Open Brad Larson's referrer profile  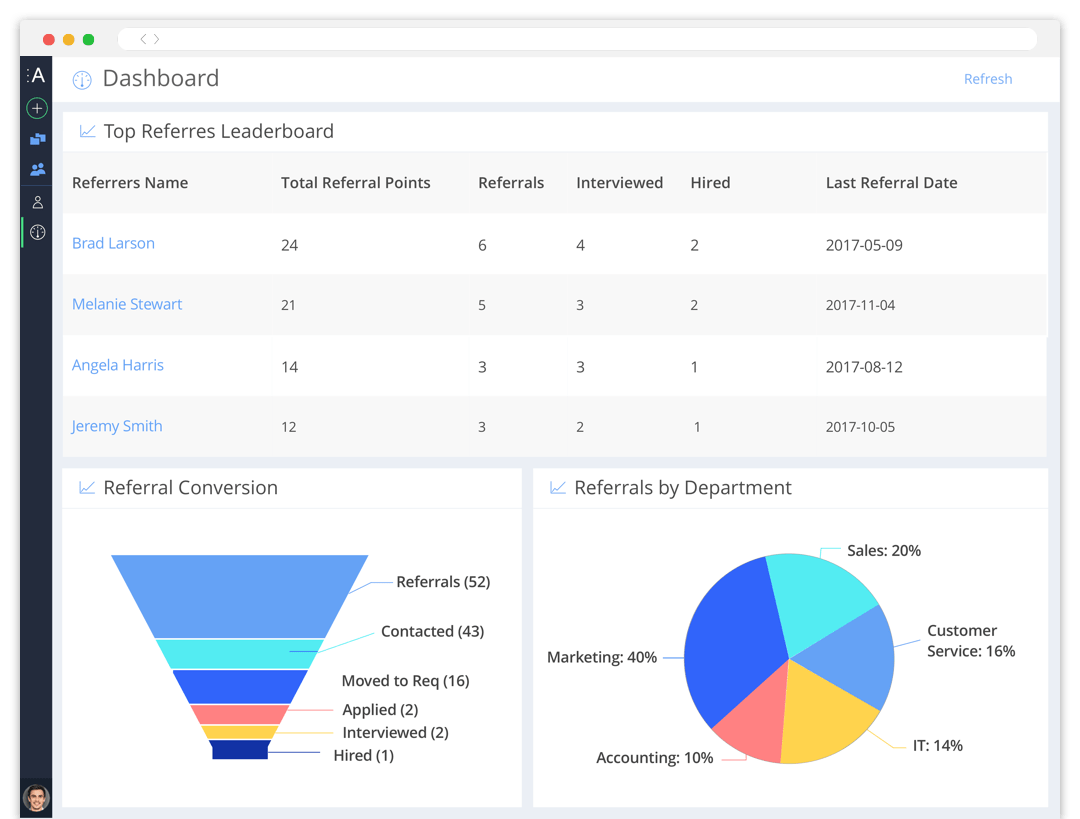pos(113,243)
